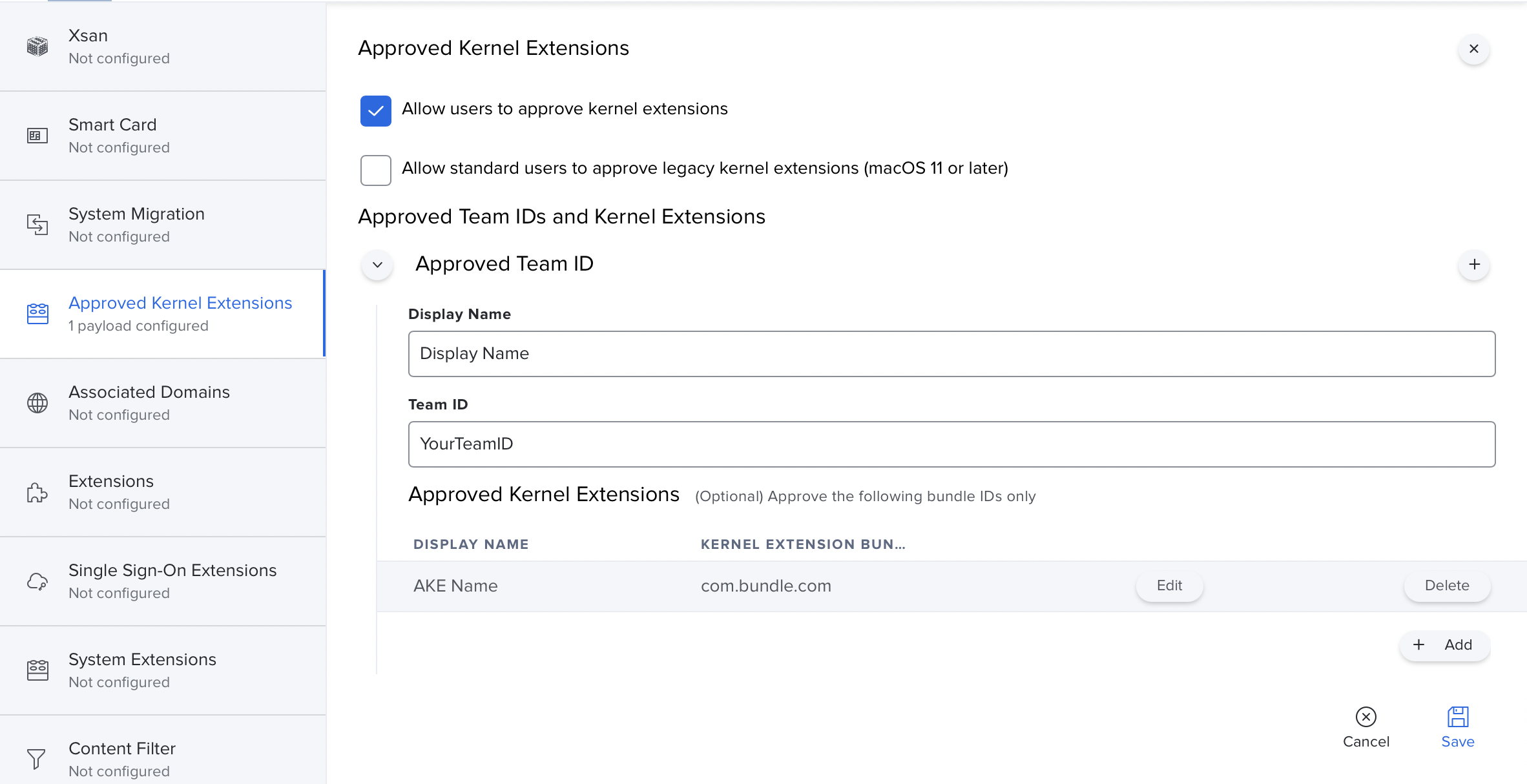
Task: Select Approved Kernel Extensions sidebar item
Action: pos(180,314)
